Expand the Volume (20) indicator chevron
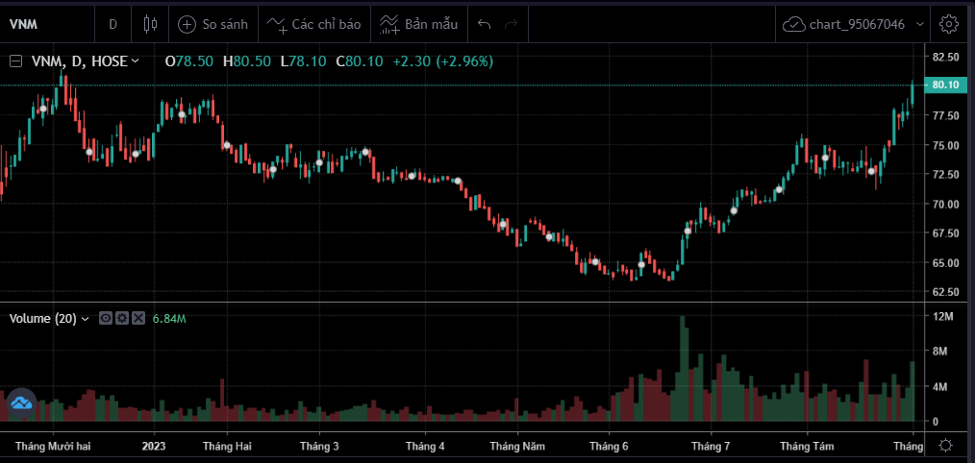 click(85, 319)
